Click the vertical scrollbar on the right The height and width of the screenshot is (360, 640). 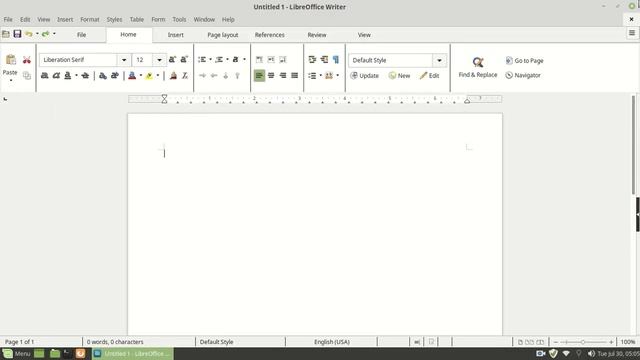tap(634, 145)
